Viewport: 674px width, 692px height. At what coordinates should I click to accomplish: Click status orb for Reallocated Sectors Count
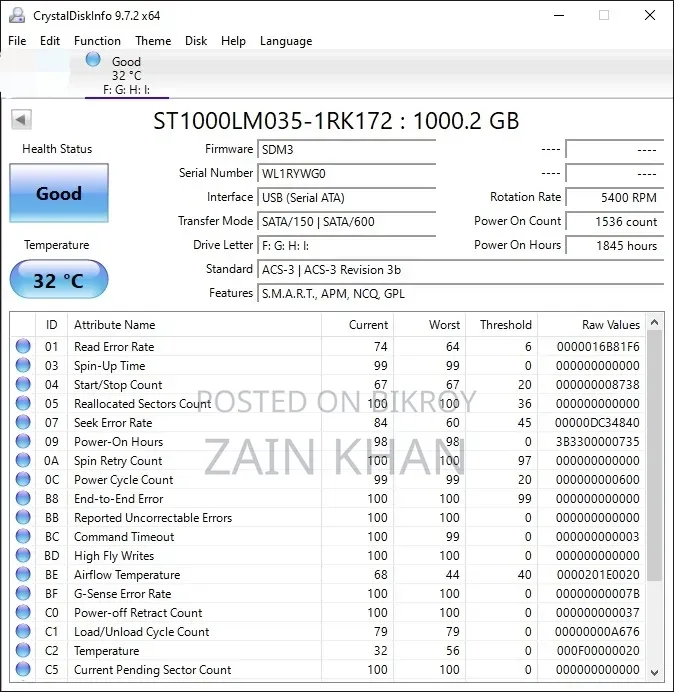[23, 403]
